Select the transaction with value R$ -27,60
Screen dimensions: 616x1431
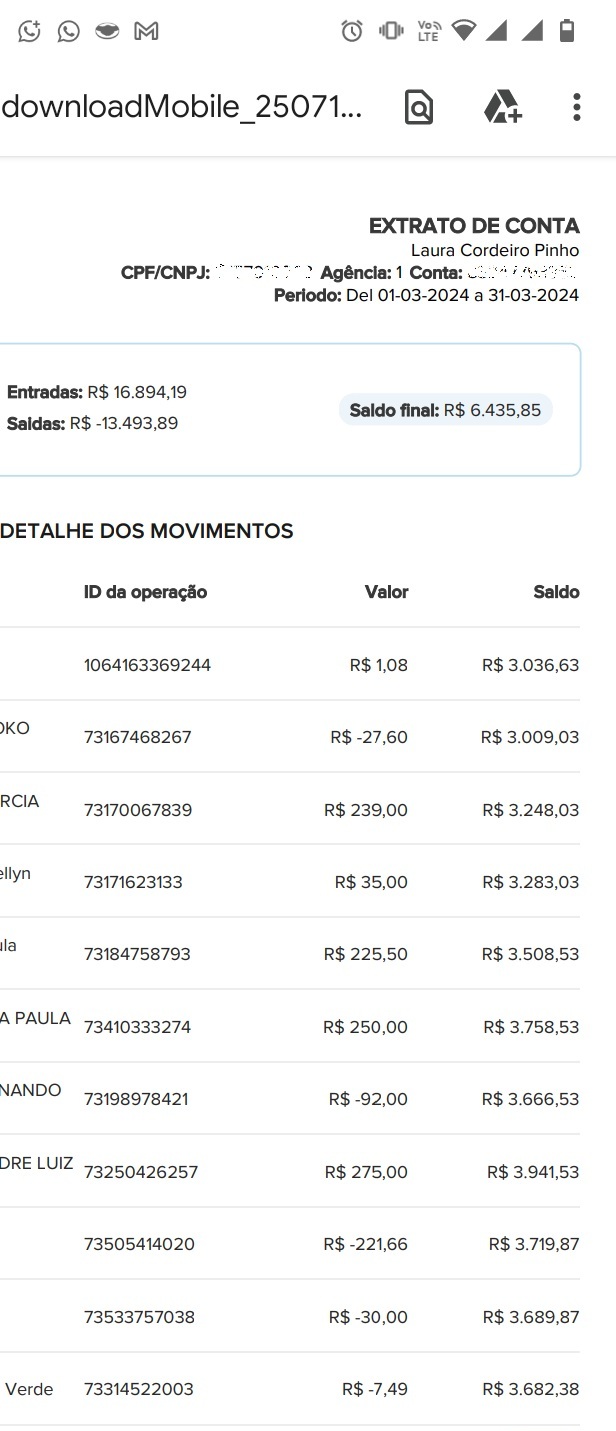(x=377, y=736)
